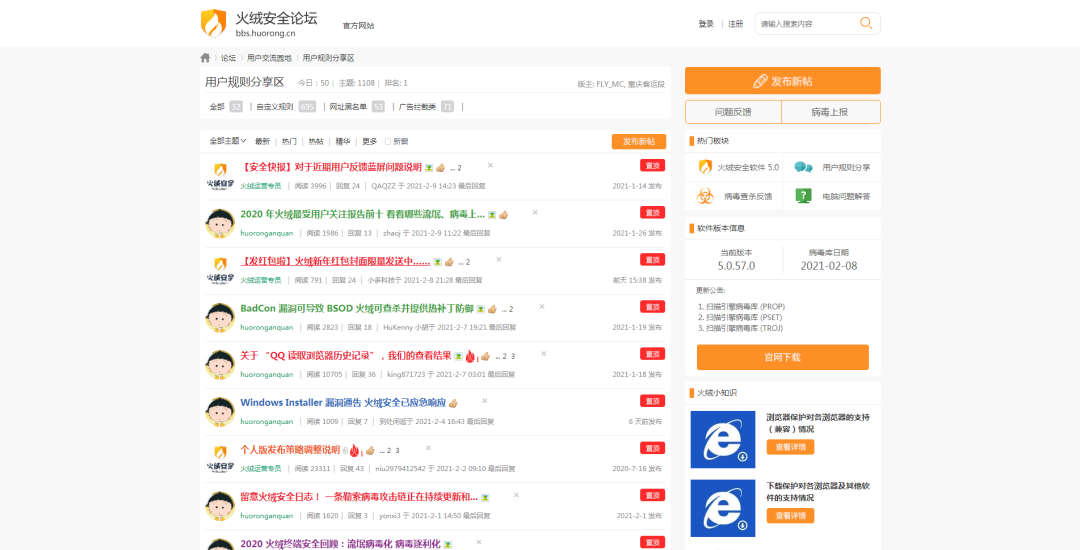Image resolution: width=1080 pixels, height=550 pixels.
Task: Open 病毒查杀反馈 biohazard icon
Action: tap(705, 196)
